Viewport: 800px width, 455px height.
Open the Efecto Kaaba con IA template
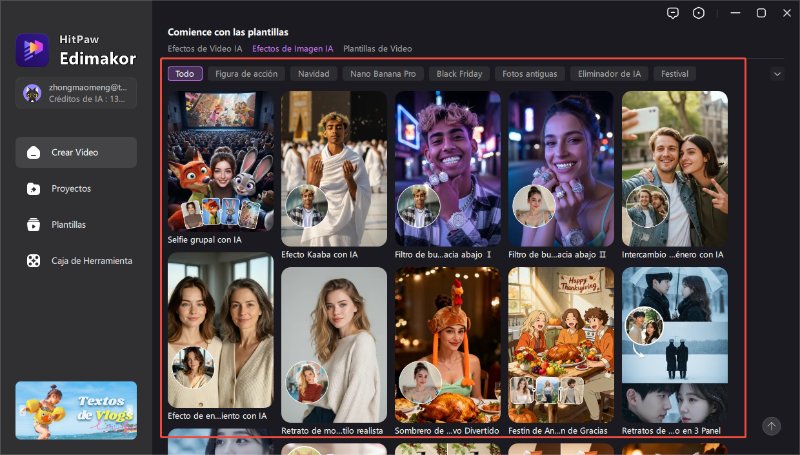coord(334,169)
